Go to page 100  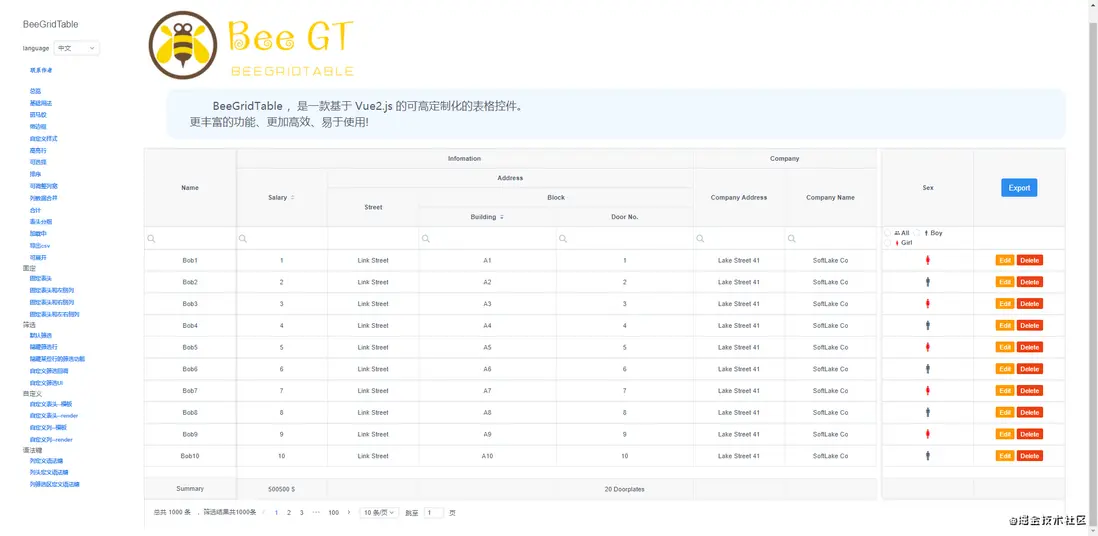click(x=333, y=513)
